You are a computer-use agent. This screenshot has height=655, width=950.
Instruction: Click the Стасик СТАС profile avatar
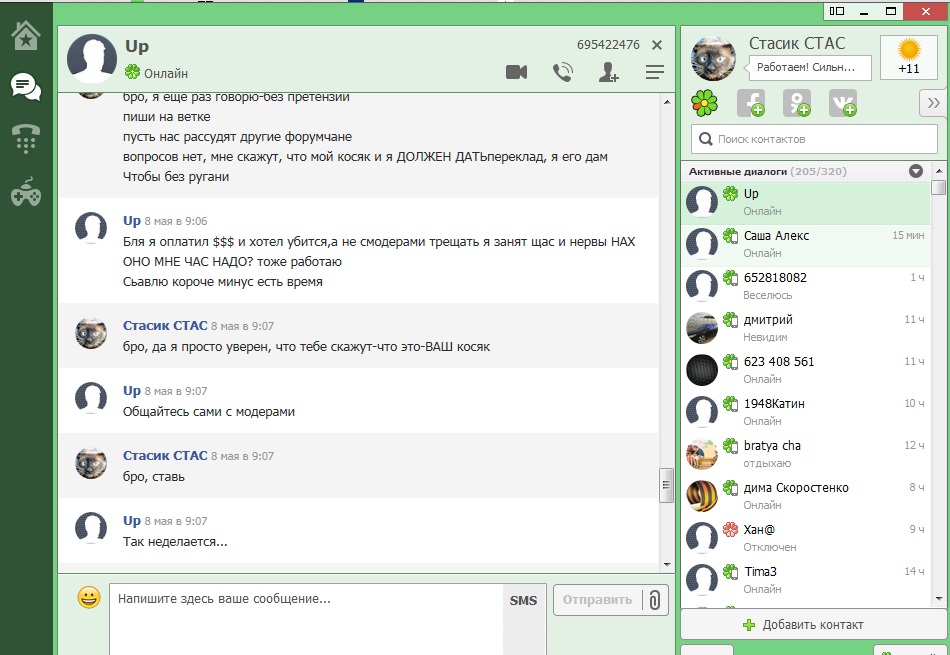coord(713,59)
